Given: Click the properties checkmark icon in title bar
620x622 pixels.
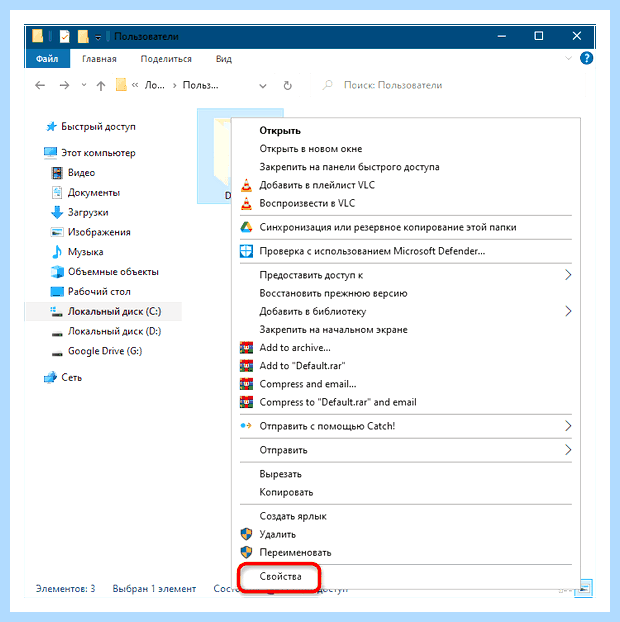Looking at the screenshot, I should [64, 36].
